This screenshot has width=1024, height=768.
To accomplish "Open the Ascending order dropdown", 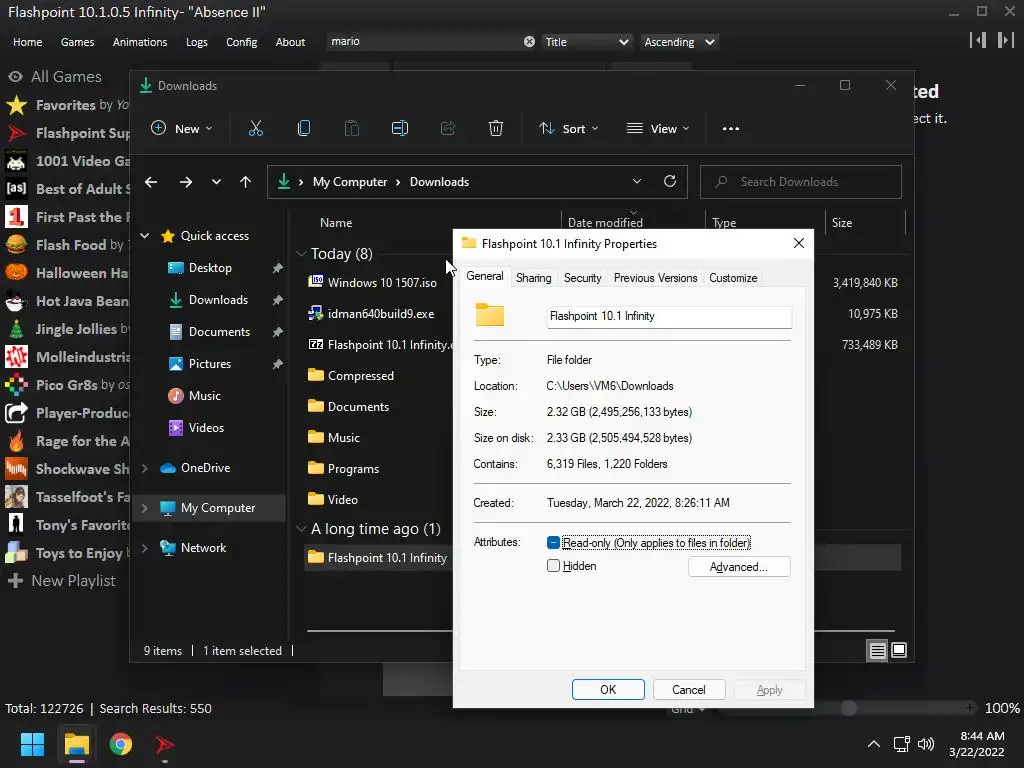I will (x=679, y=42).
